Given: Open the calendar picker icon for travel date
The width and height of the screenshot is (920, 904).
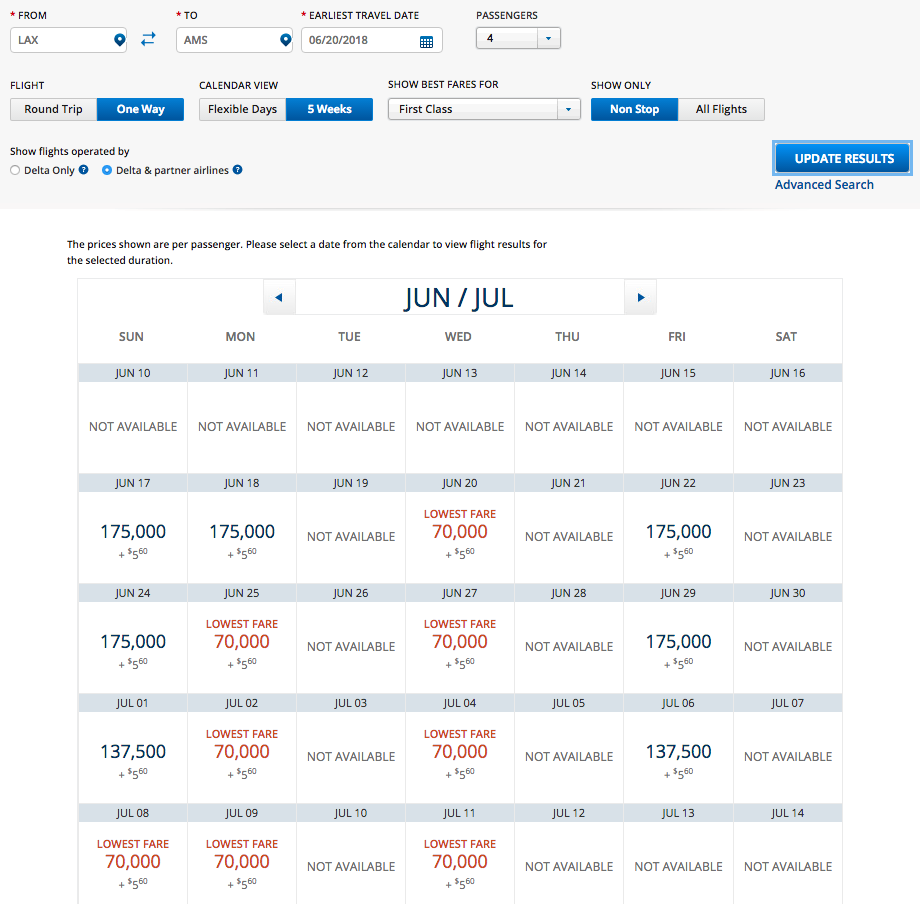Looking at the screenshot, I should pyautogui.click(x=427, y=41).
